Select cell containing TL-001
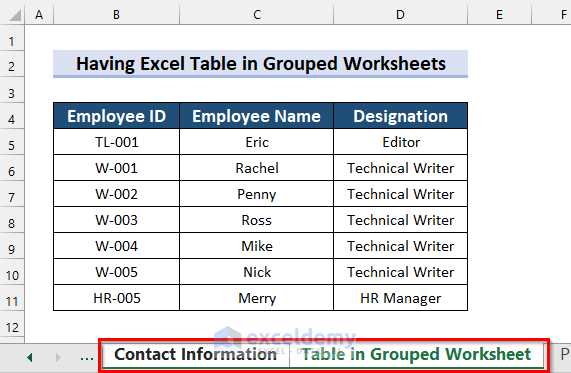This screenshot has width=571, height=373. (117, 142)
